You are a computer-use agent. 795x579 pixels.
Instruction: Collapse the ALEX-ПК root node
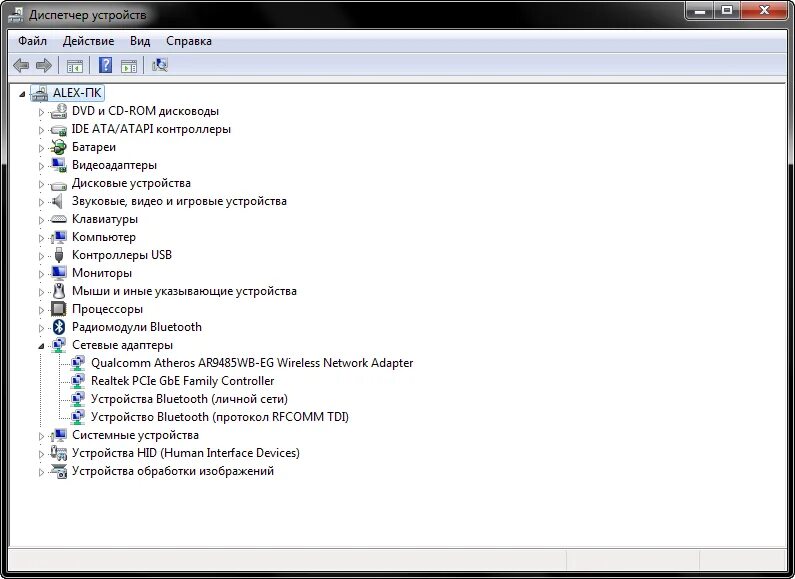(x=22, y=94)
